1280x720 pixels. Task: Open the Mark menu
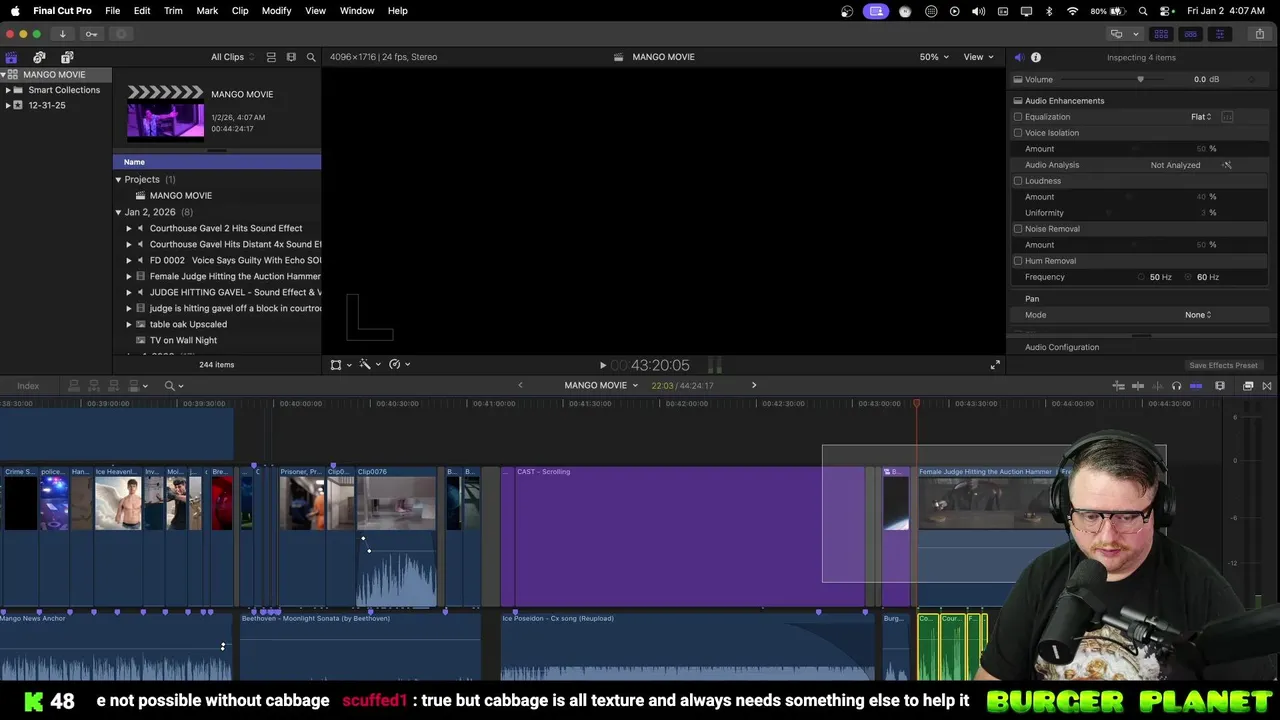tap(207, 11)
